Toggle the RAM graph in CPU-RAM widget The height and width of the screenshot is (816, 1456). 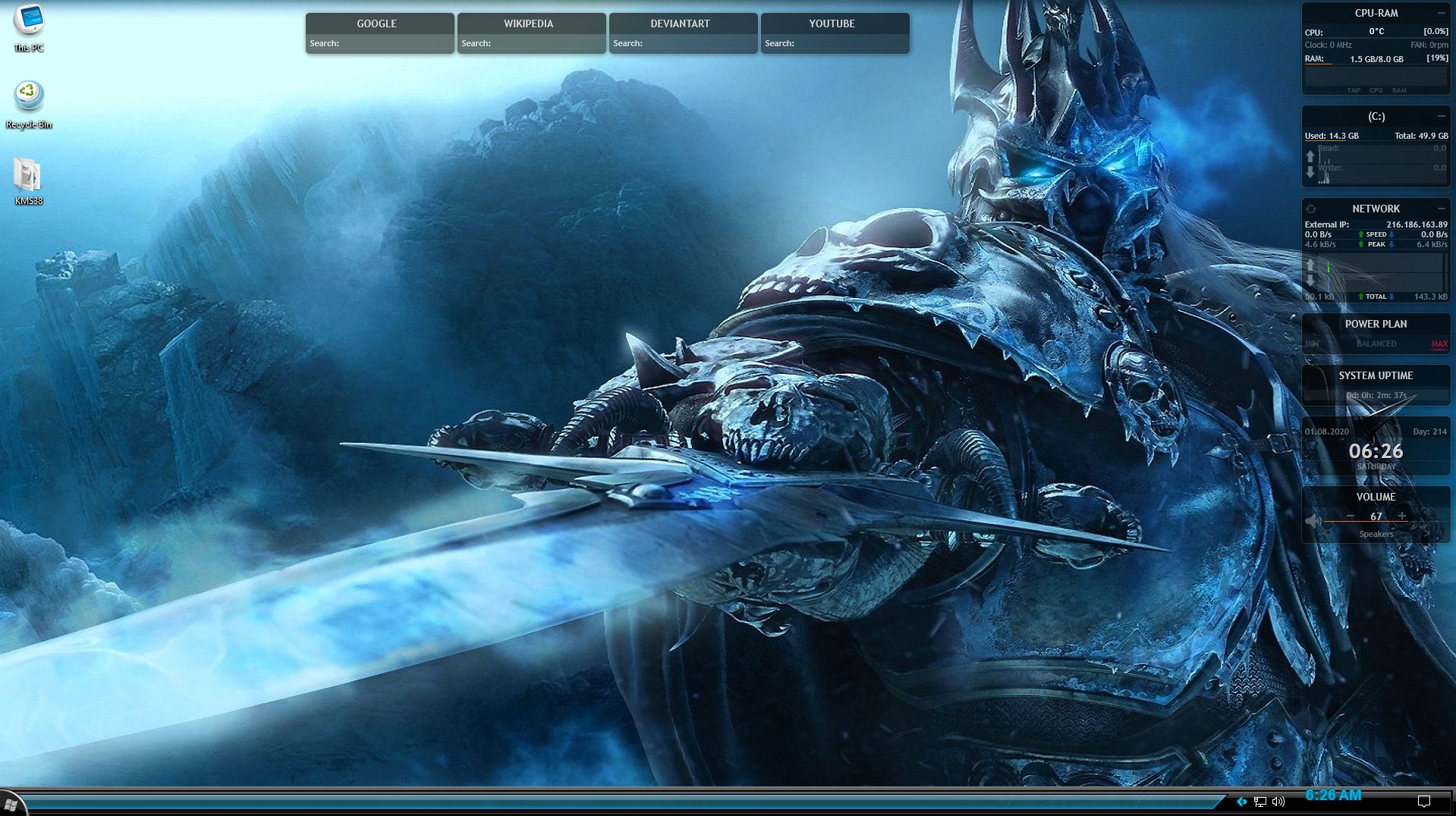pos(1400,90)
